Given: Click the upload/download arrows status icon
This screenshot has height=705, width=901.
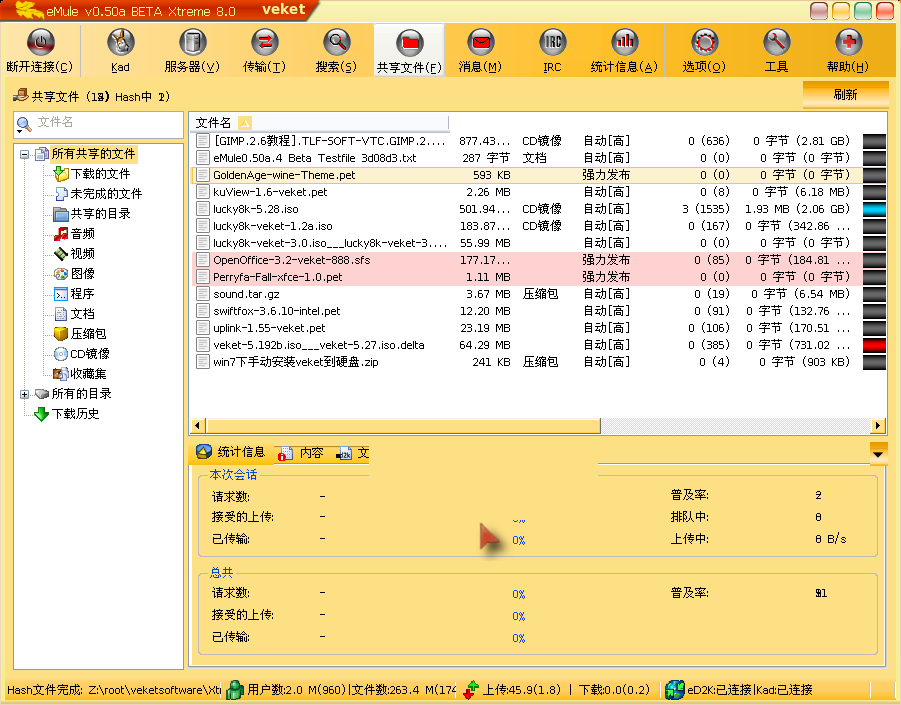Looking at the screenshot, I should coord(471,689).
